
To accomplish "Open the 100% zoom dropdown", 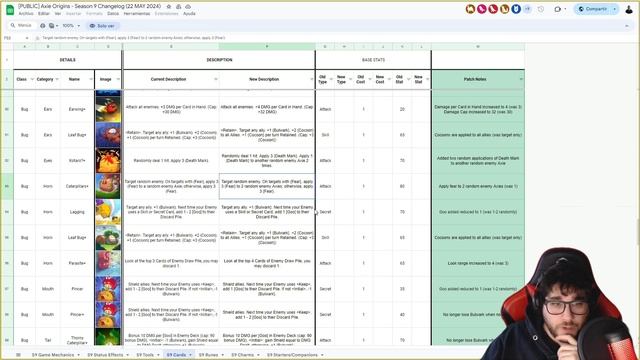I will click(x=71, y=25).
